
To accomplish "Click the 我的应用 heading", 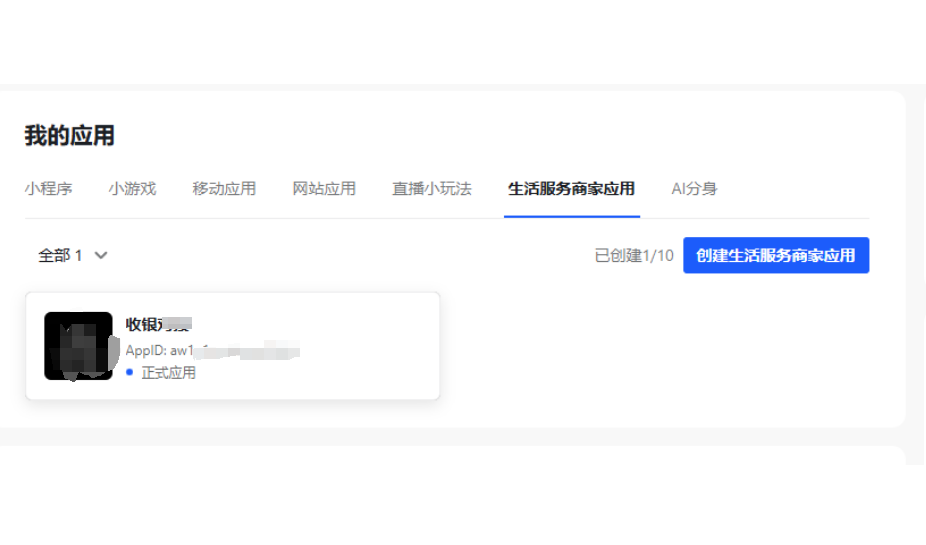I will pos(69,136).
